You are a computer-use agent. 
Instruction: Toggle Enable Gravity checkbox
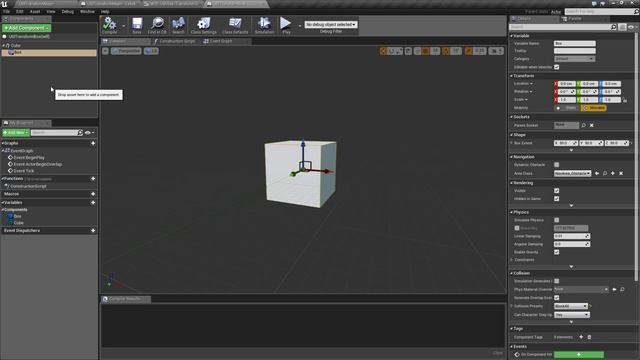coord(557,252)
